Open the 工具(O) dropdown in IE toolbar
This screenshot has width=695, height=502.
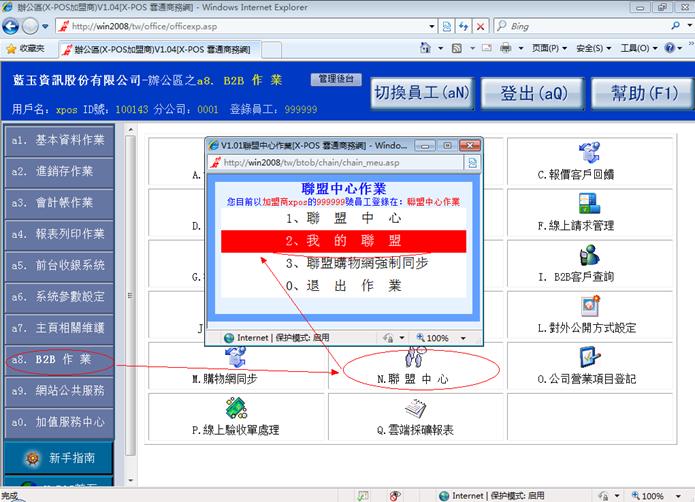[642, 48]
